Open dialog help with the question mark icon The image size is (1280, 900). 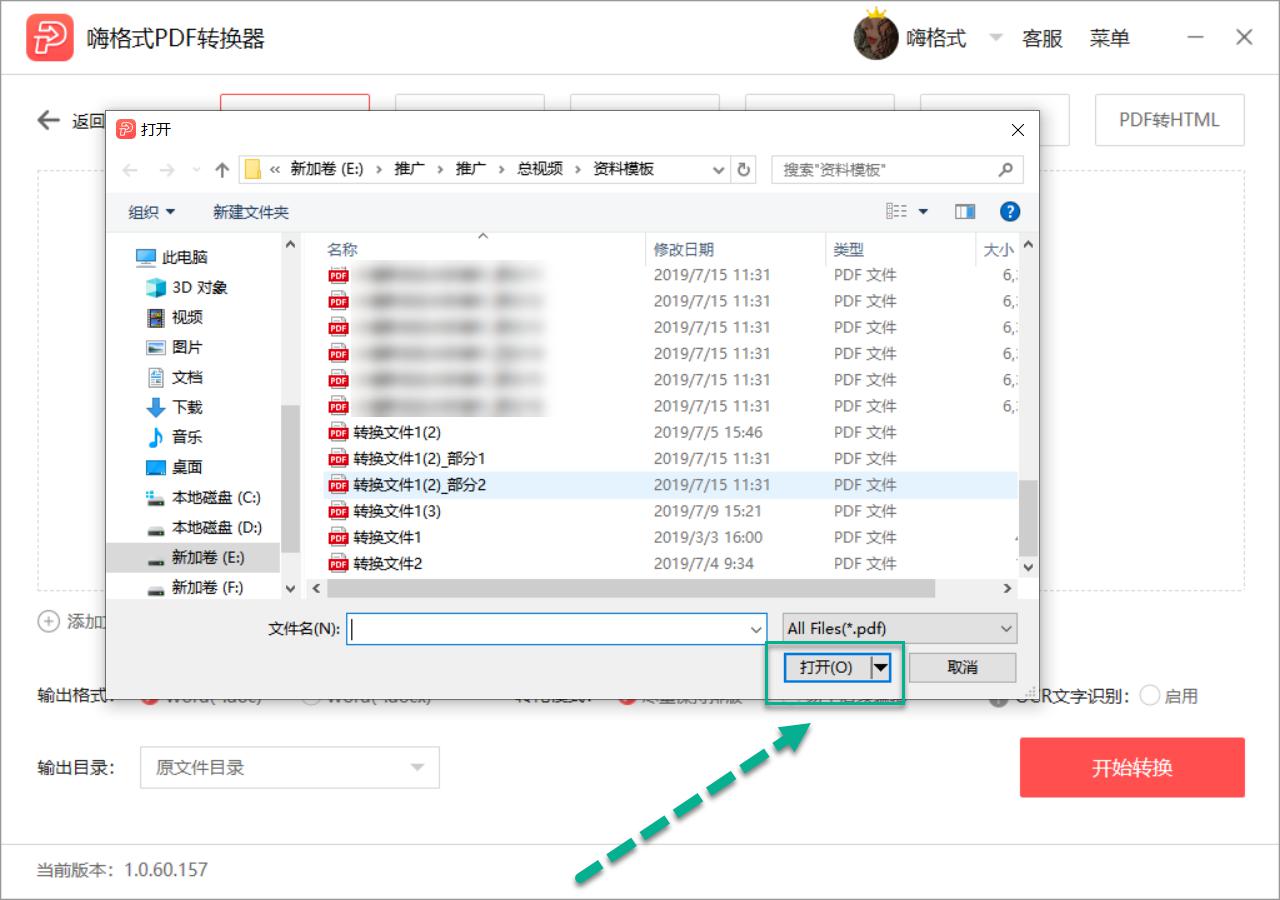coord(1010,211)
